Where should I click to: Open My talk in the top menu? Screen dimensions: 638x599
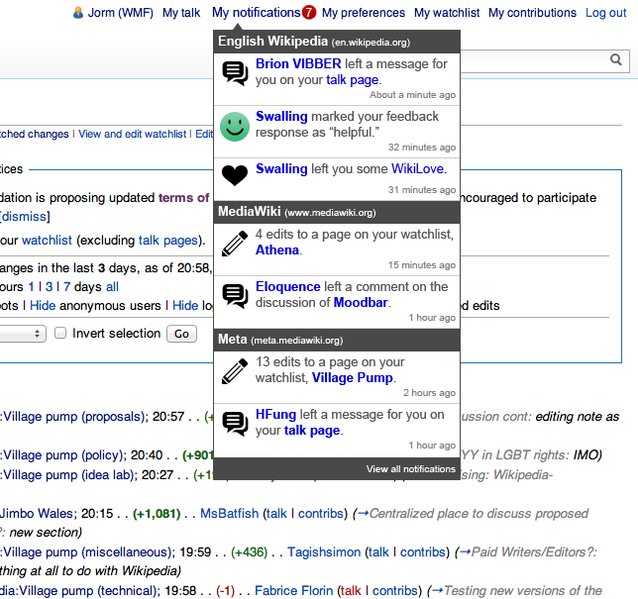(181, 13)
